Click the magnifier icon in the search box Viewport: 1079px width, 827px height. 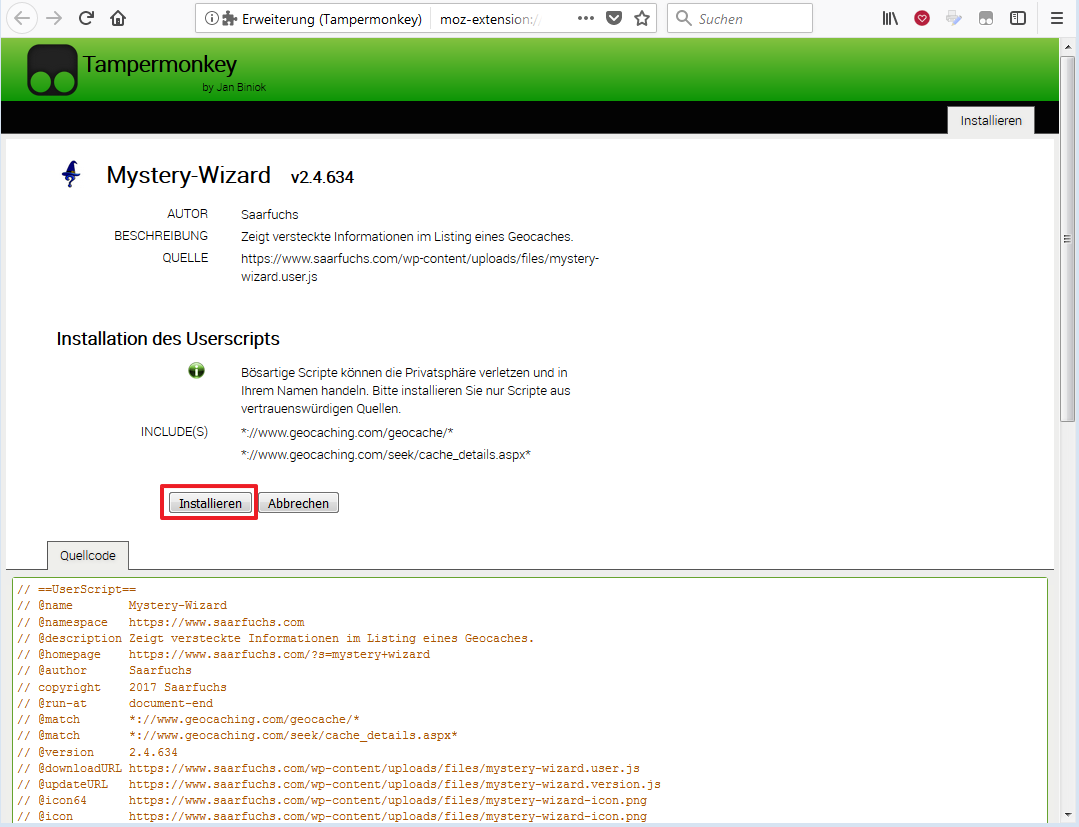683,19
